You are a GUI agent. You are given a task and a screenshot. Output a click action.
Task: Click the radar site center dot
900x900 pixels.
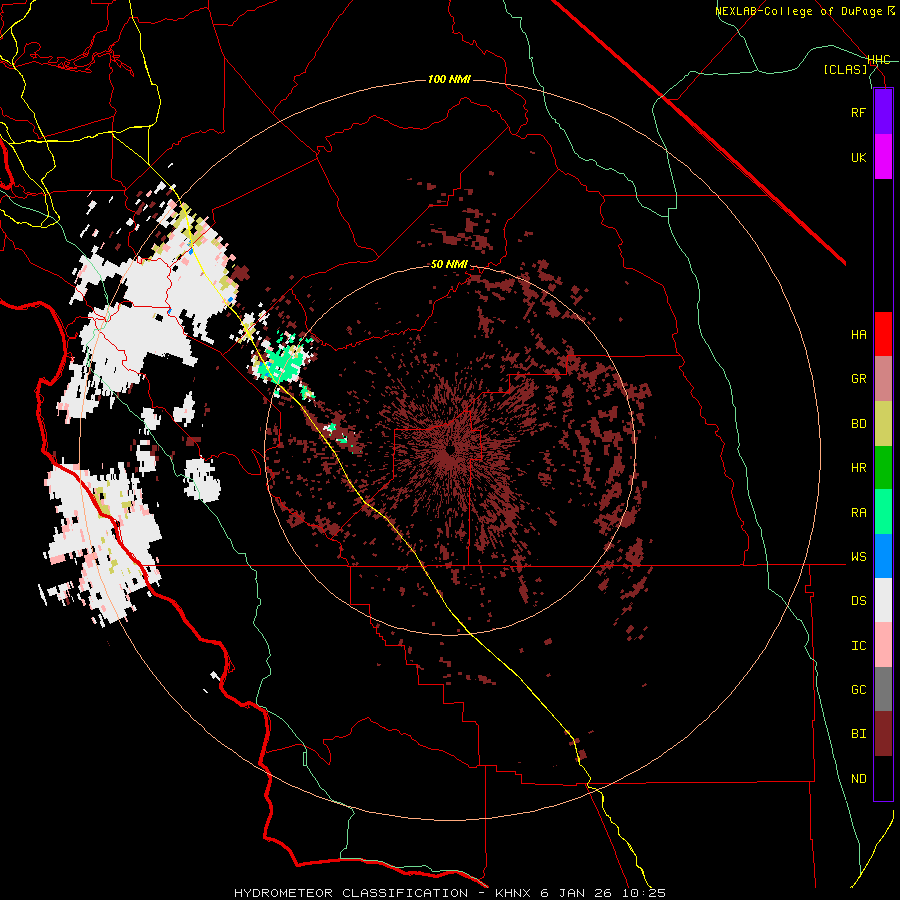pos(449,449)
